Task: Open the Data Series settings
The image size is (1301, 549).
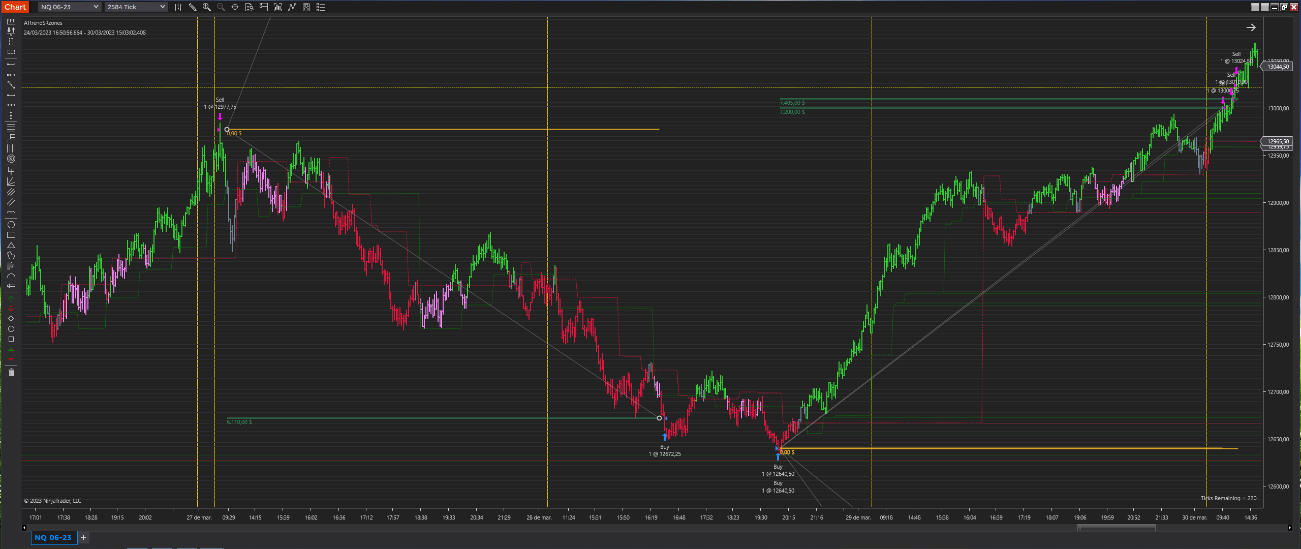Action: pyautogui.click(x=278, y=7)
